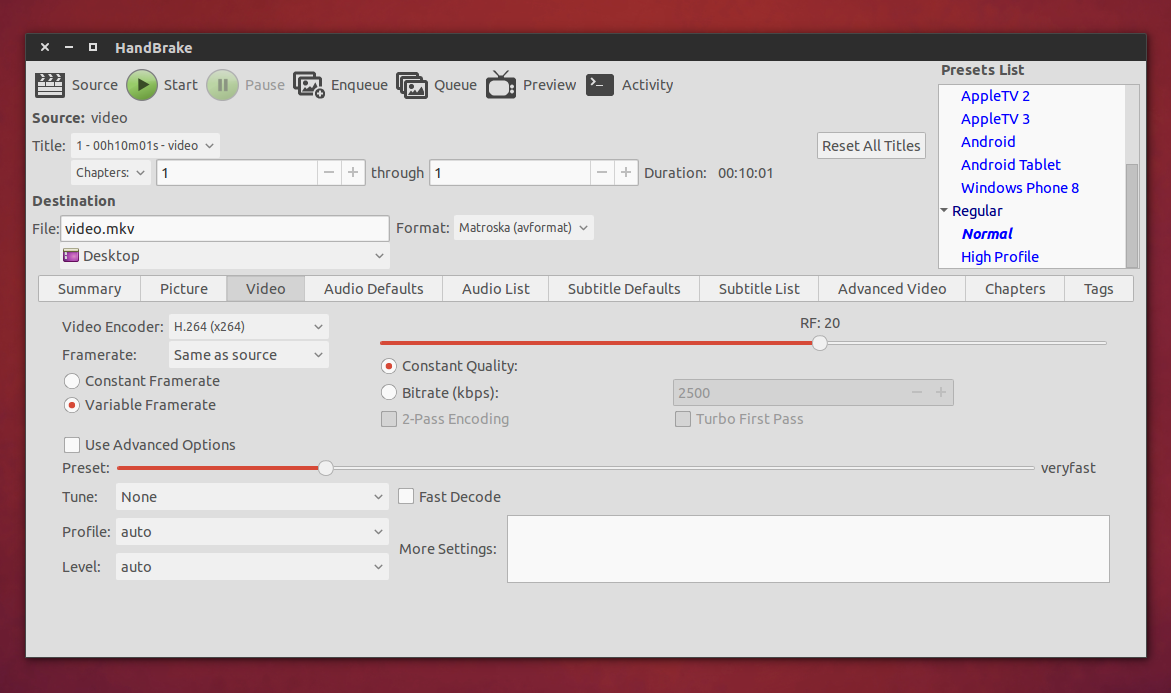Select the Normal preset

(987, 234)
